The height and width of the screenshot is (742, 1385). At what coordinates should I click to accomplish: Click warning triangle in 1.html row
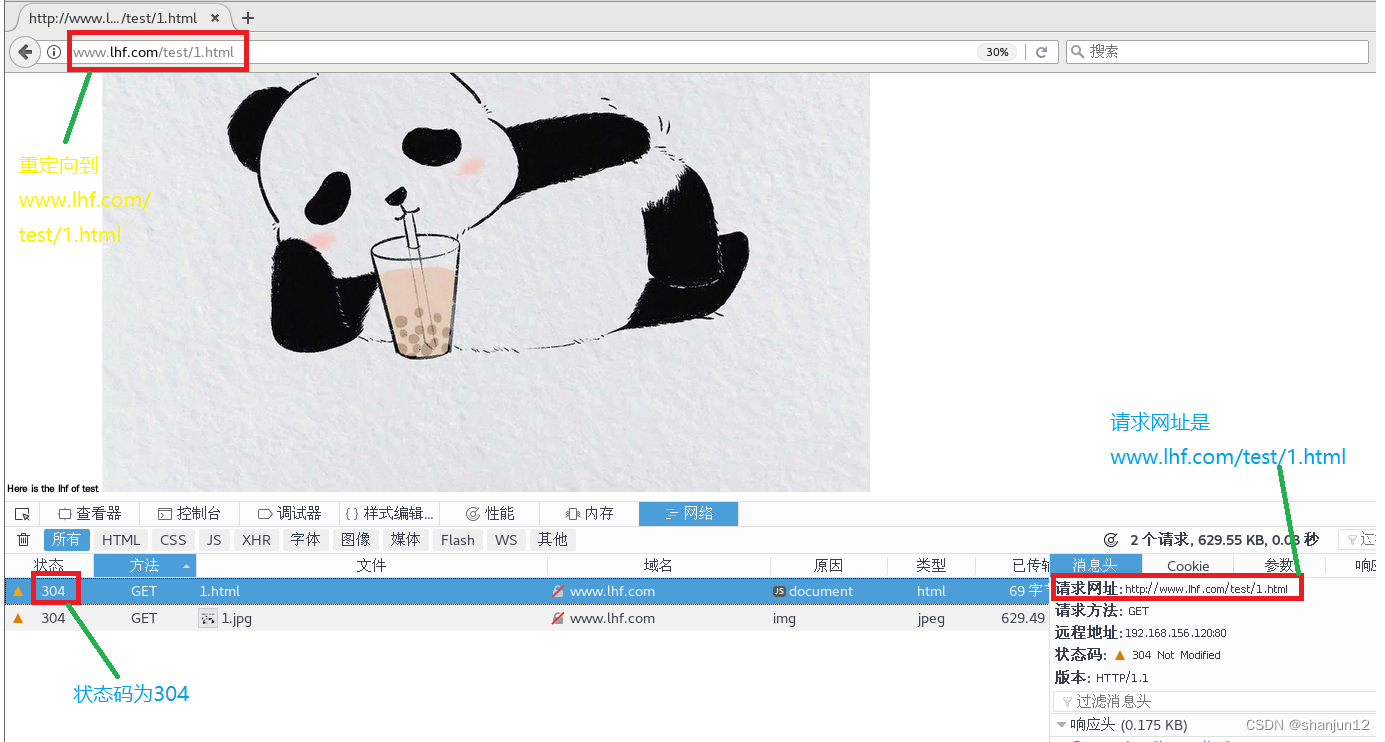(x=17, y=591)
